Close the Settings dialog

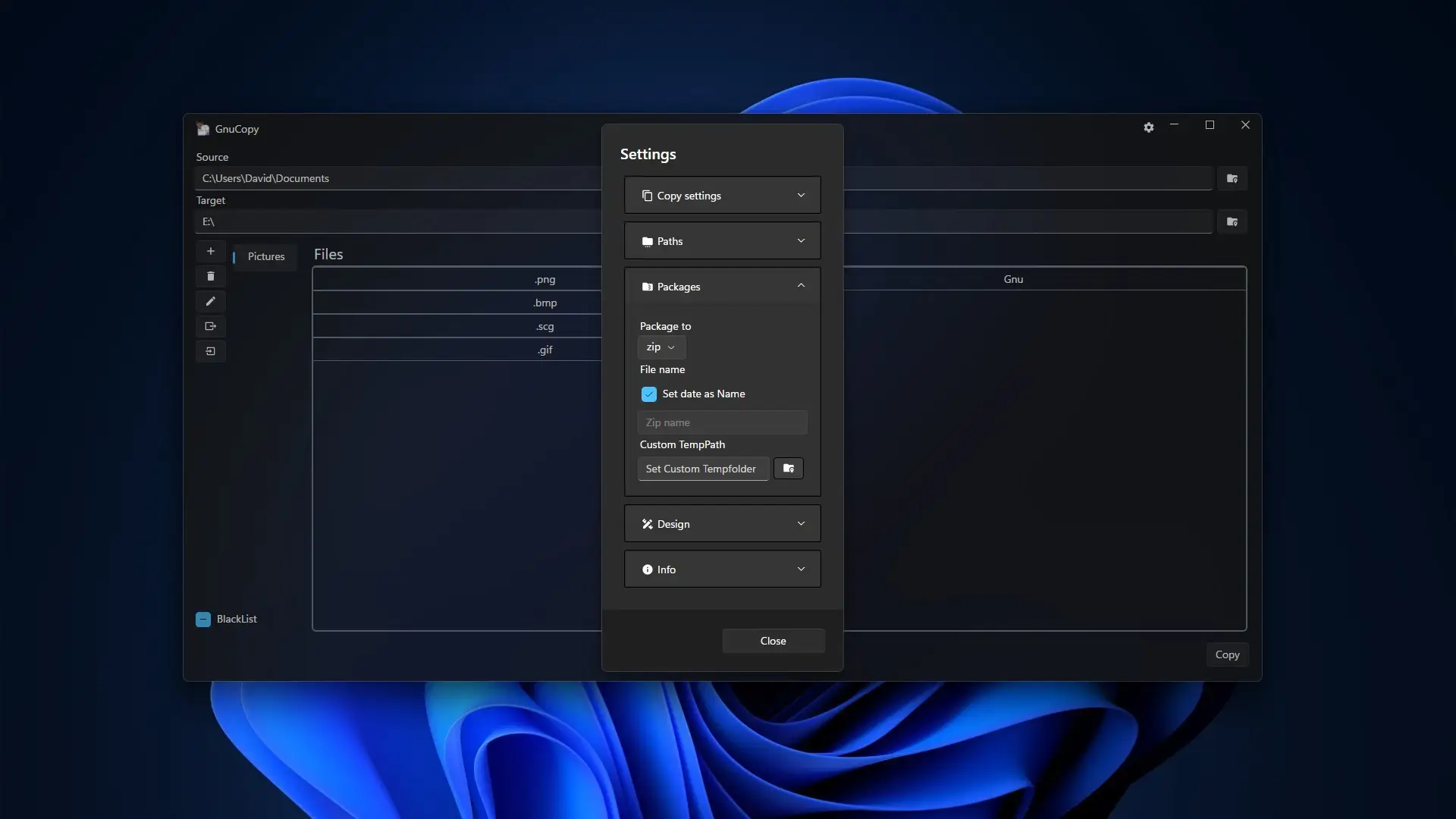[x=773, y=642]
